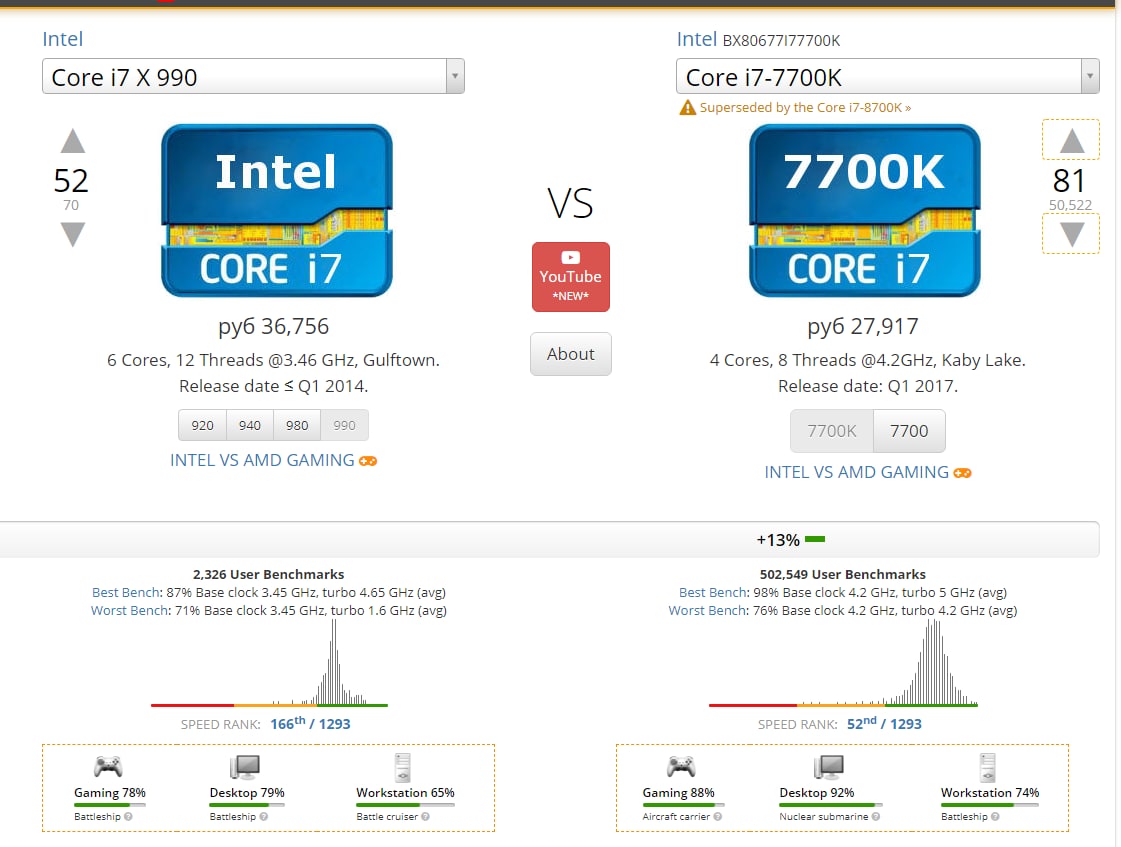Click the warning icon beside the superseded notice
The width and height of the screenshot is (1121, 847).
[687, 107]
